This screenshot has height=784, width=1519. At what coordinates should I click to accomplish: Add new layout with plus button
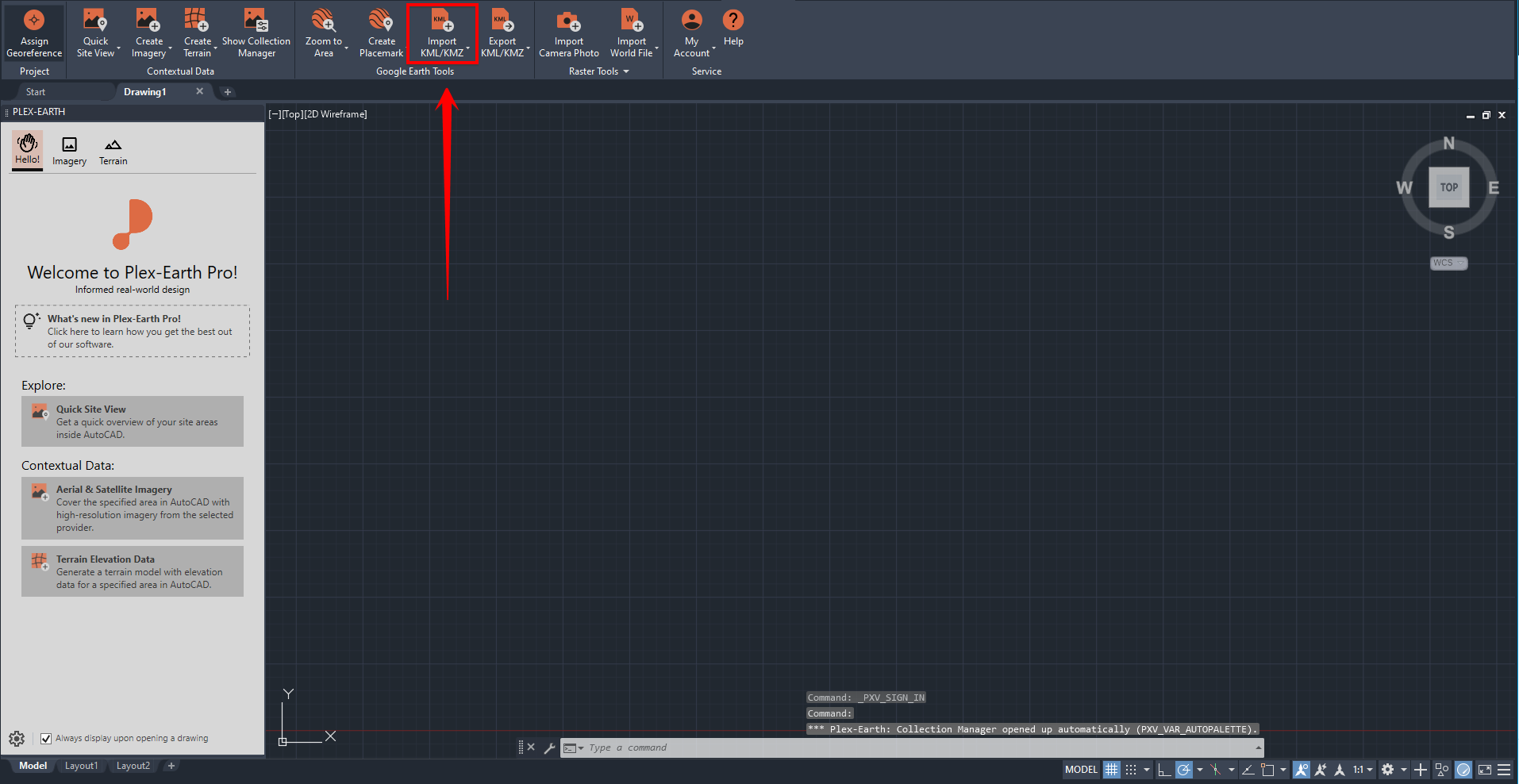coord(171,766)
